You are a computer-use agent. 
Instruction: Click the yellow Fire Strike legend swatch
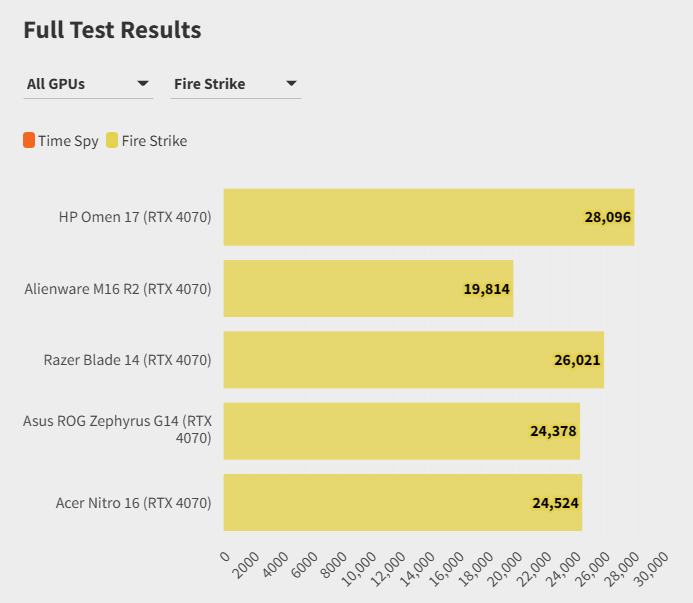(112, 141)
